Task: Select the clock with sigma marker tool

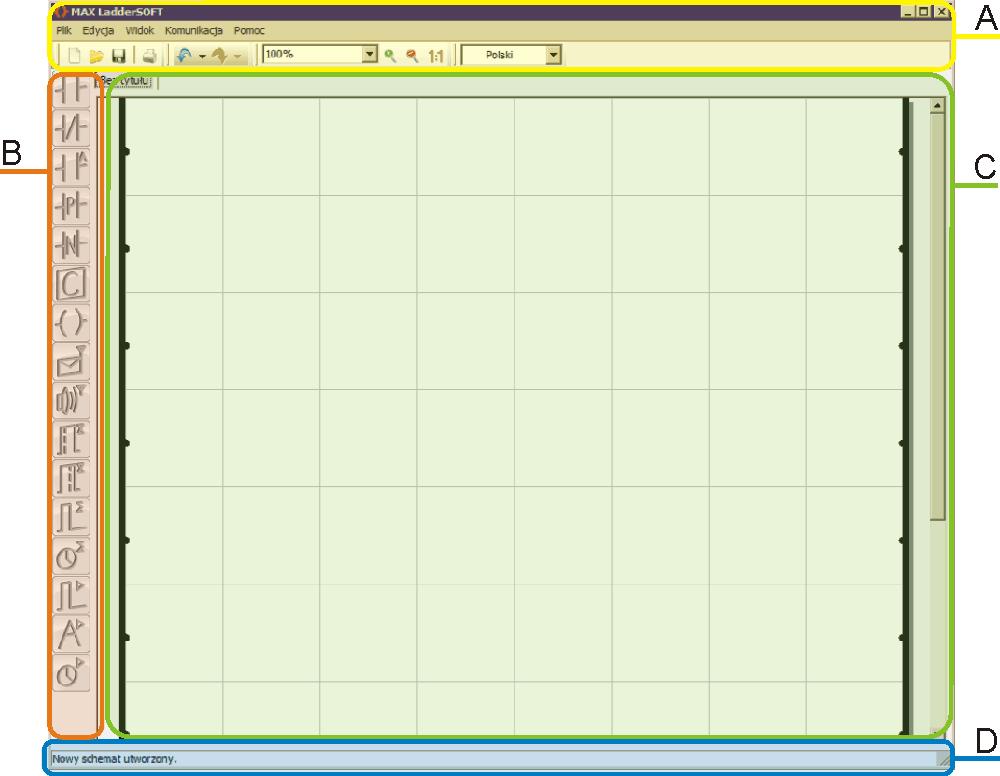Action: (x=71, y=556)
